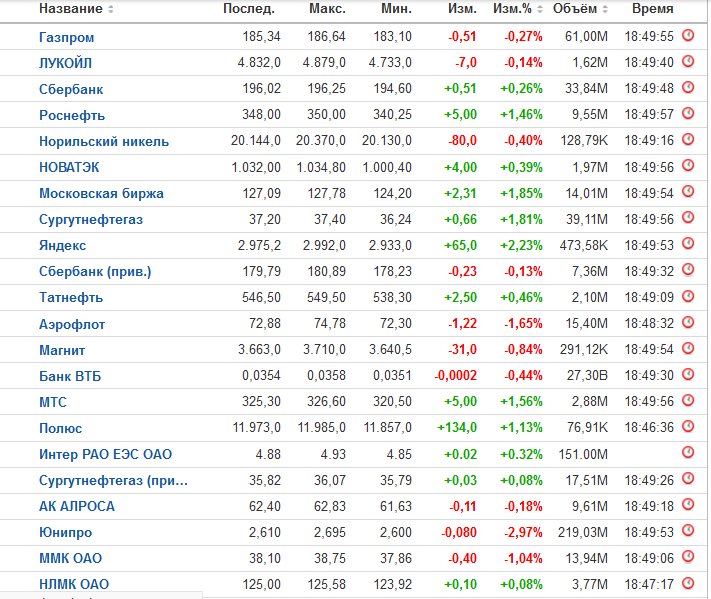Open the Сбербанк stock link
Viewport: 711px width, 599px height.
tap(71, 89)
